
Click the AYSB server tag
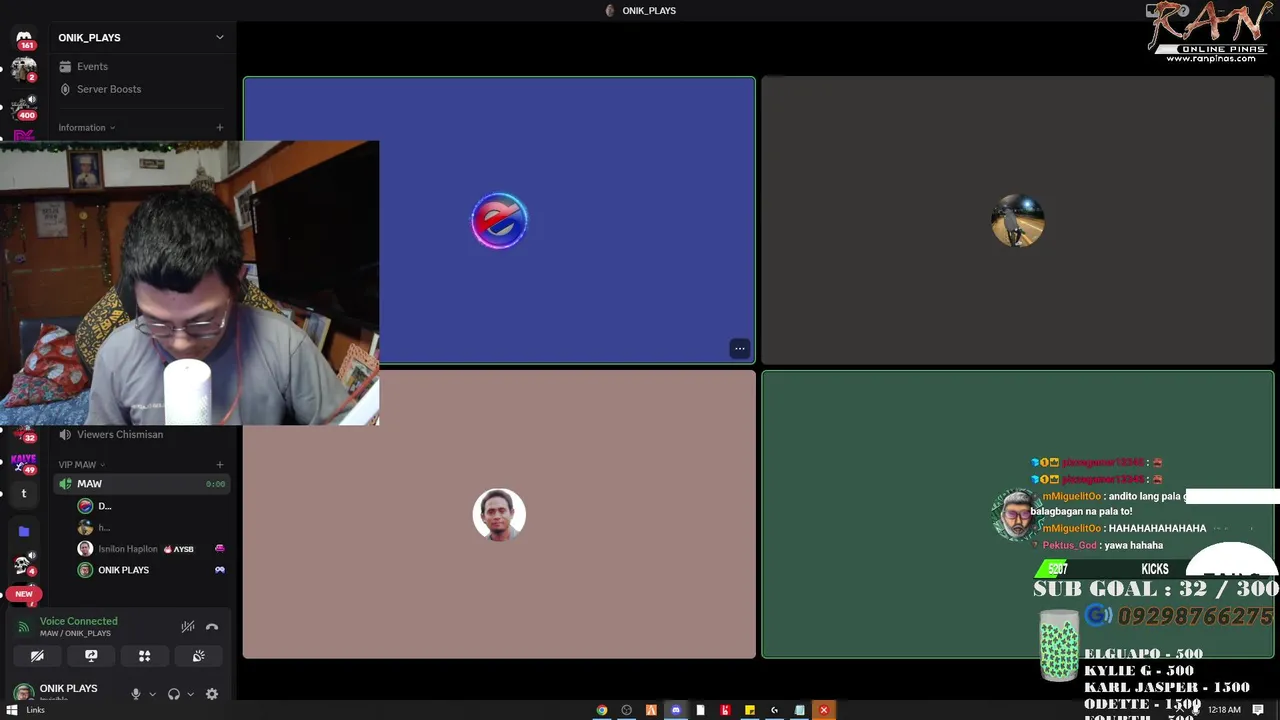179,549
